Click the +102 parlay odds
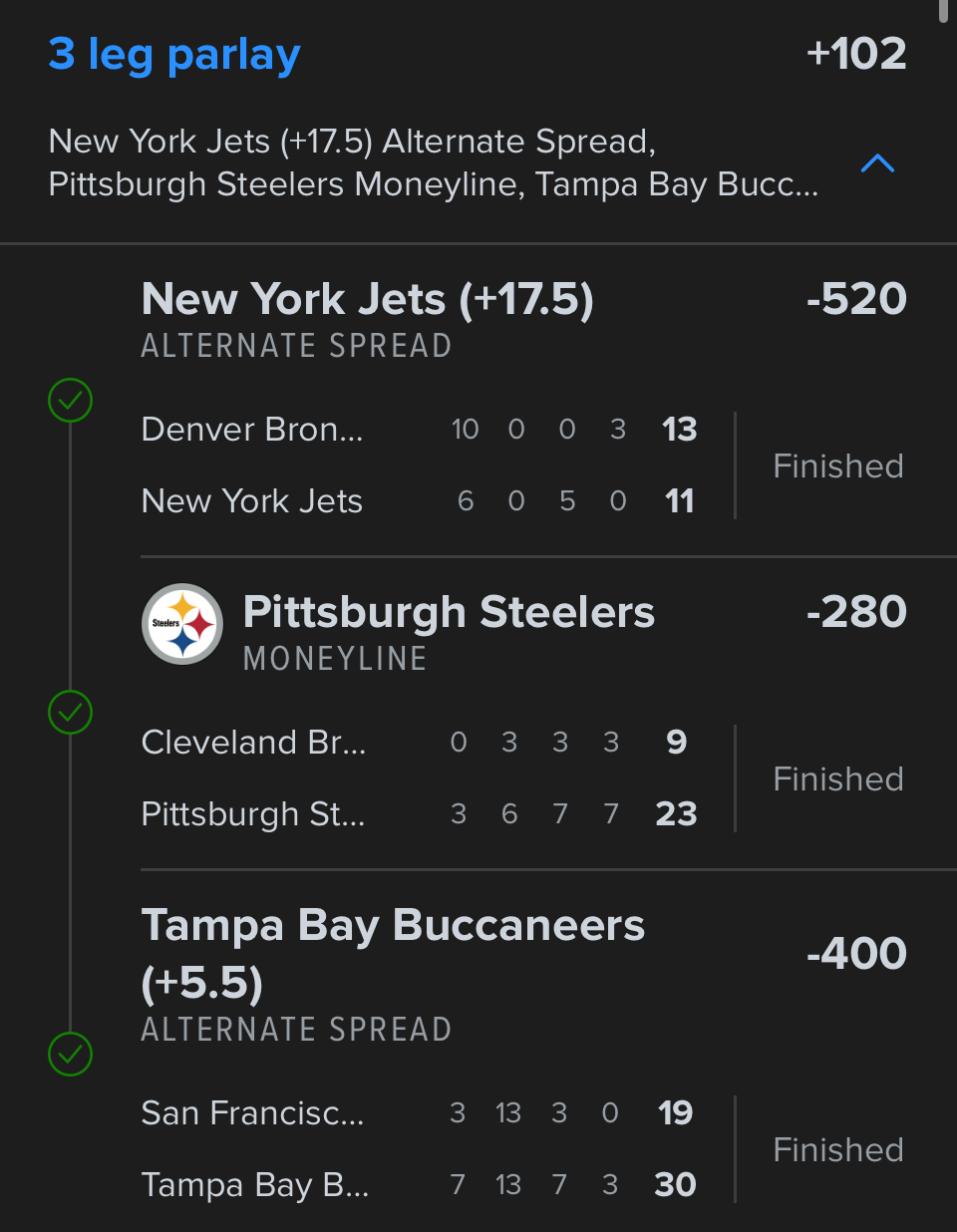 point(856,54)
